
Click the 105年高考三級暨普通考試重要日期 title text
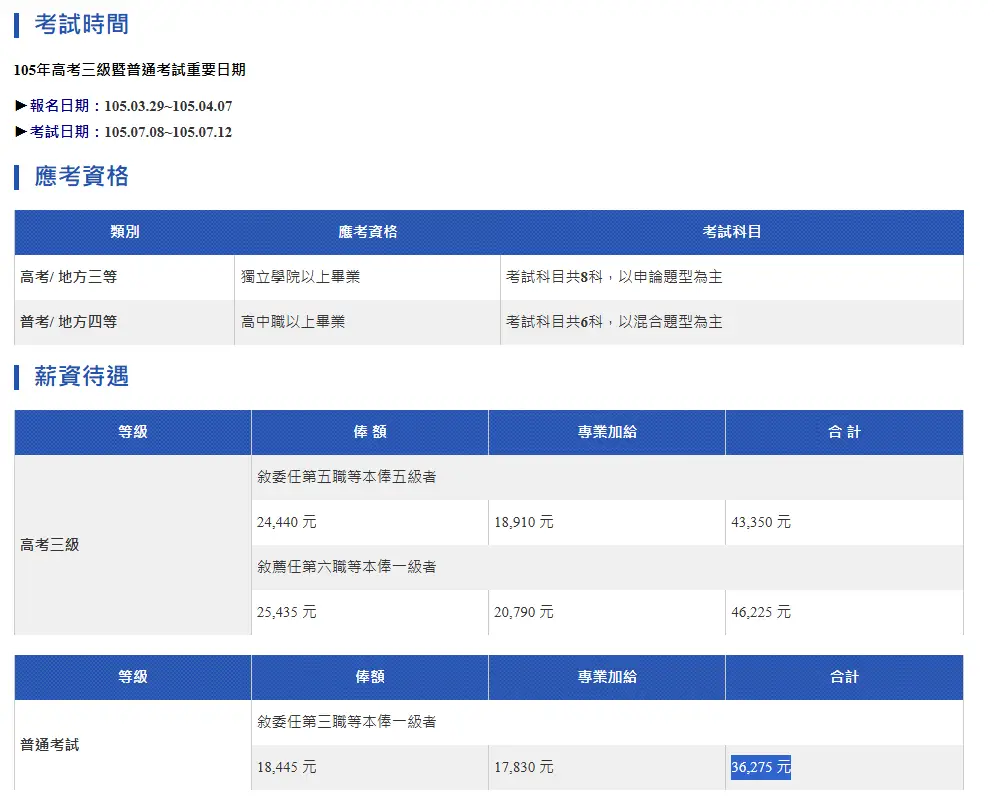click(130, 70)
